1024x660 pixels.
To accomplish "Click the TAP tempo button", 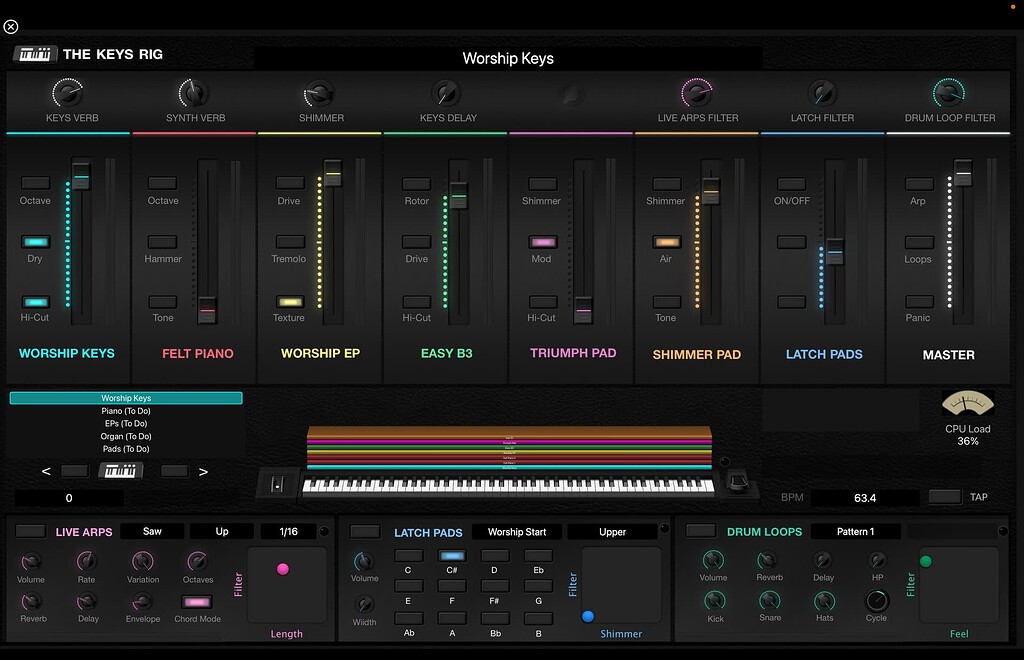I will pyautogui.click(x=944, y=497).
